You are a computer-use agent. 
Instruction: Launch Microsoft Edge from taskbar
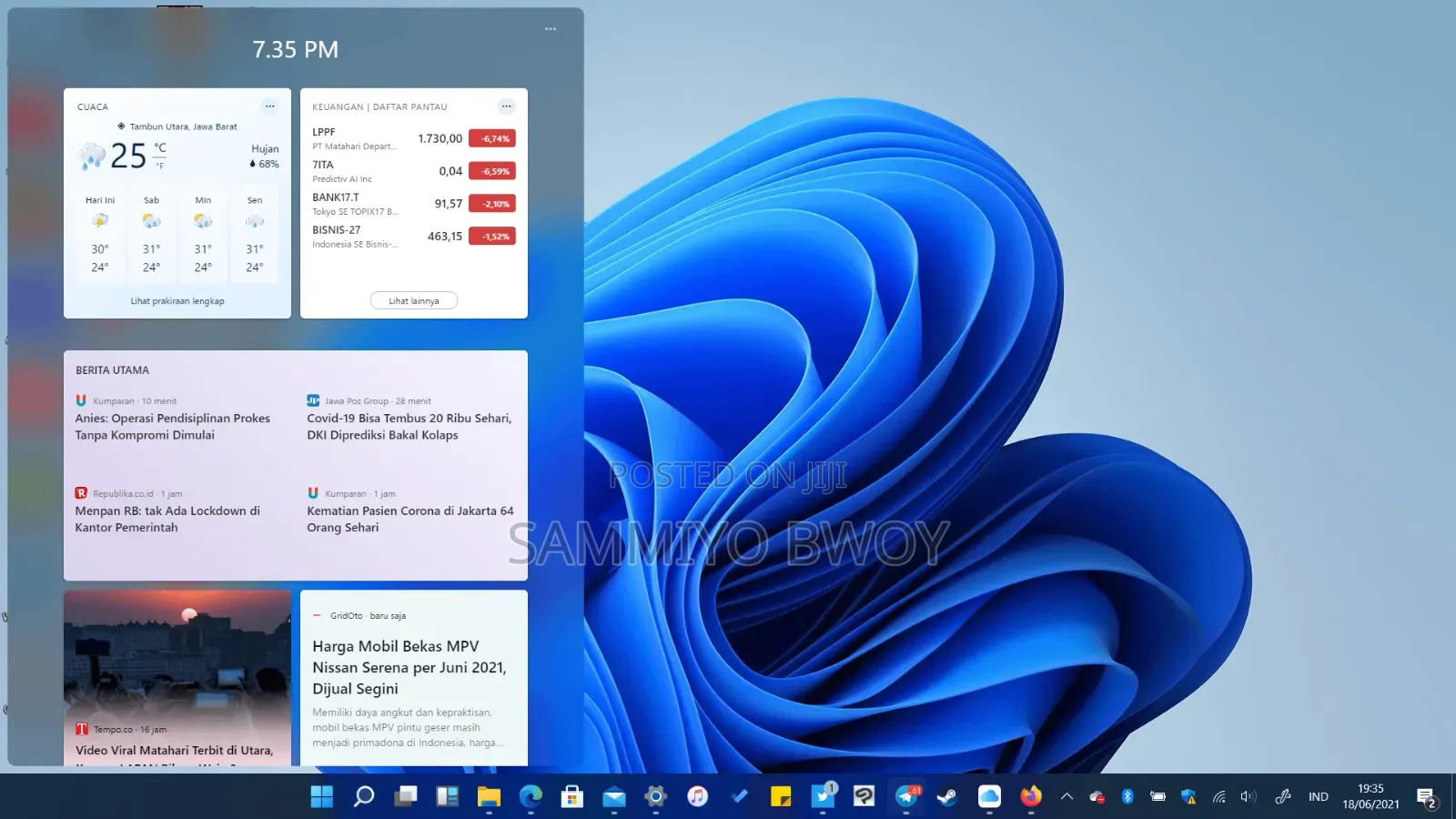point(531,796)
